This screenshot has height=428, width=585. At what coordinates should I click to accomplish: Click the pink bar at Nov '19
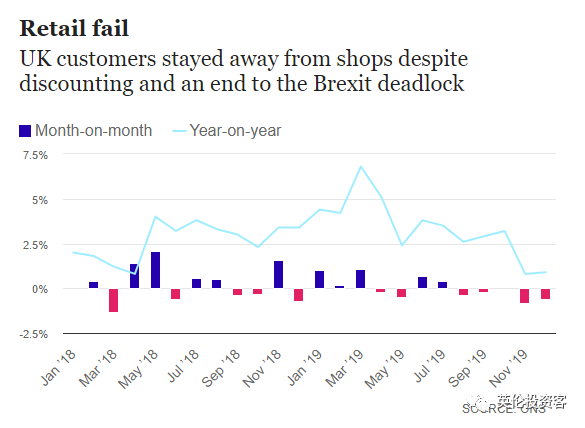(x=525, y=296)
